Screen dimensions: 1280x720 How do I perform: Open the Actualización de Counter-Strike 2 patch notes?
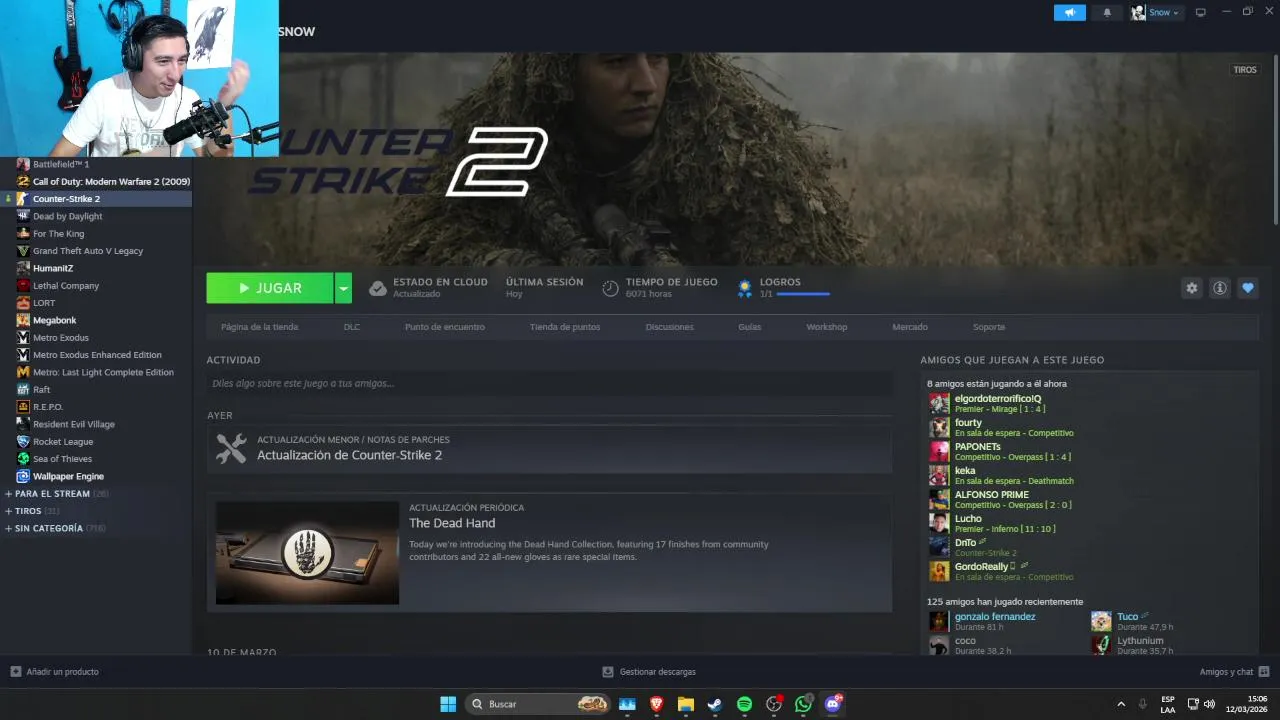pyautogui.click(x=349, y=455)
